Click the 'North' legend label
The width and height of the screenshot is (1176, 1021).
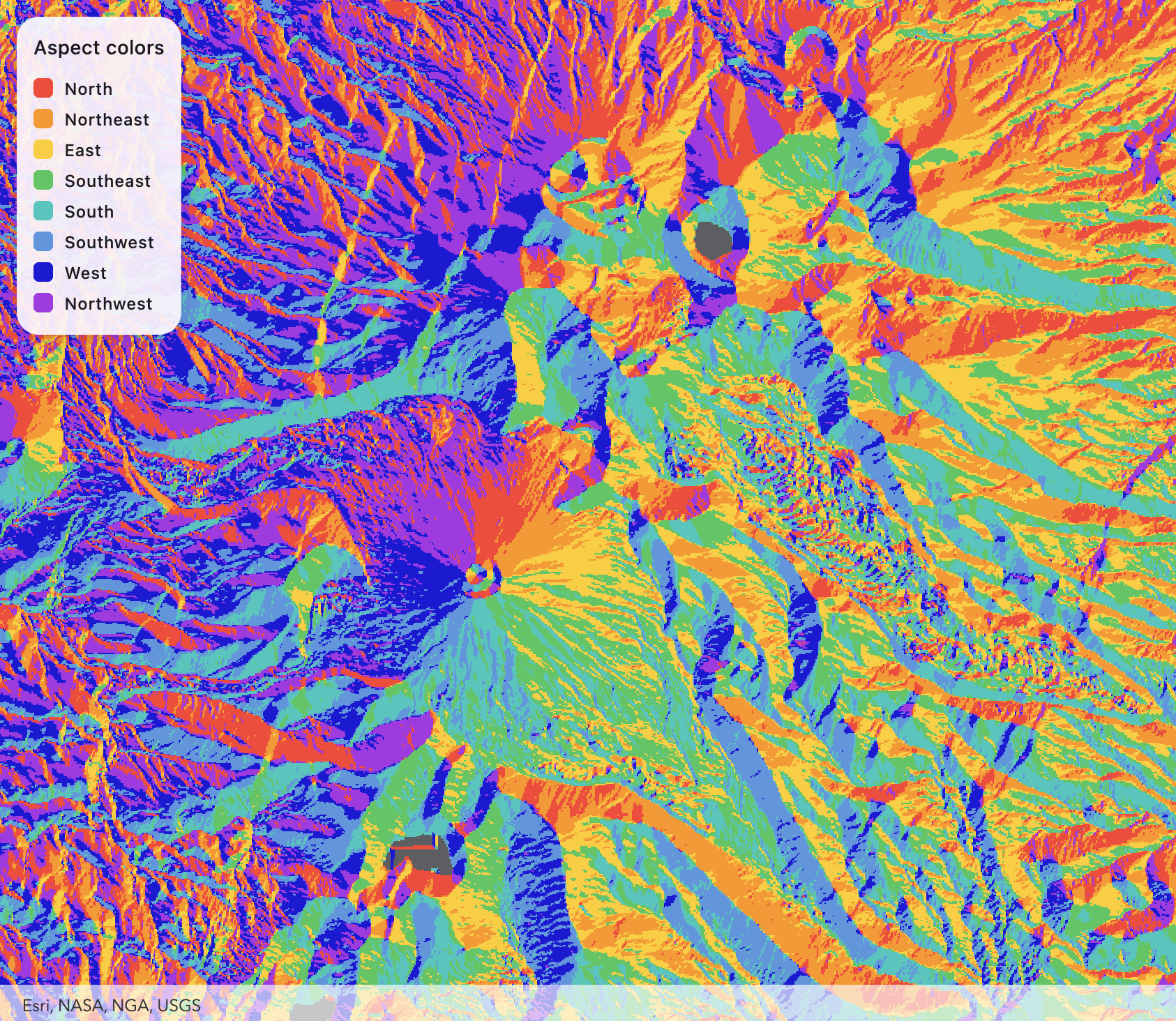[89, 89]
